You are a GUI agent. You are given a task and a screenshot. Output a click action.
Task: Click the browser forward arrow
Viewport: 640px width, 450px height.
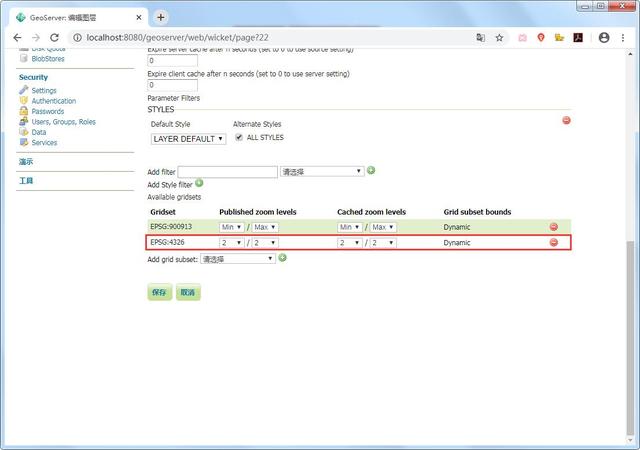36,38
